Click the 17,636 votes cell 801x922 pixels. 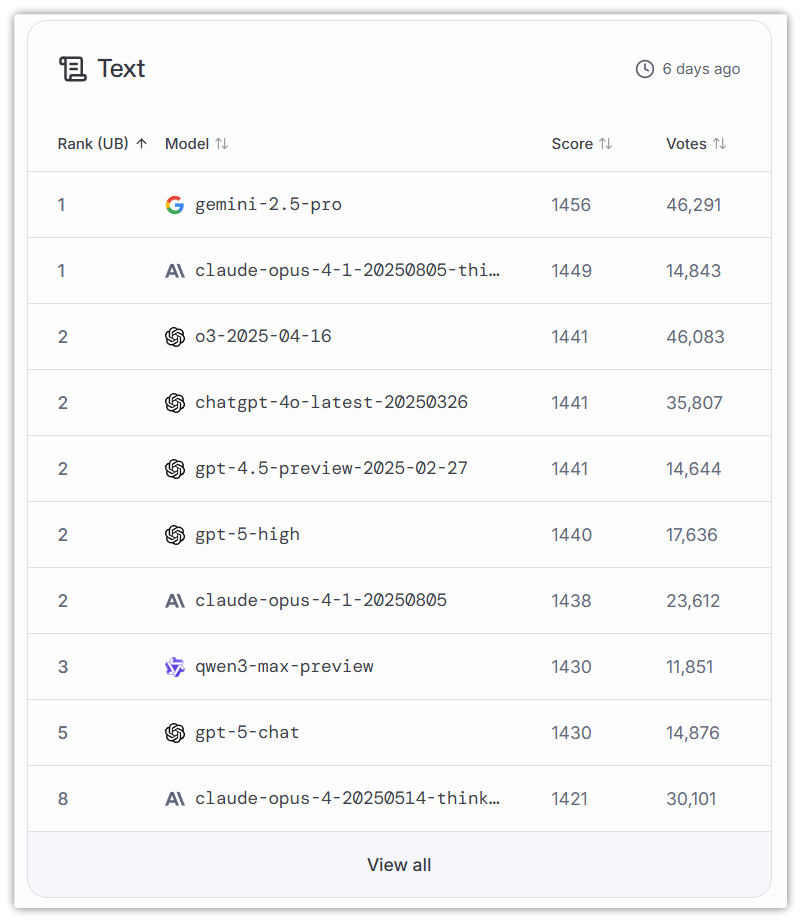tap(692, 535)
